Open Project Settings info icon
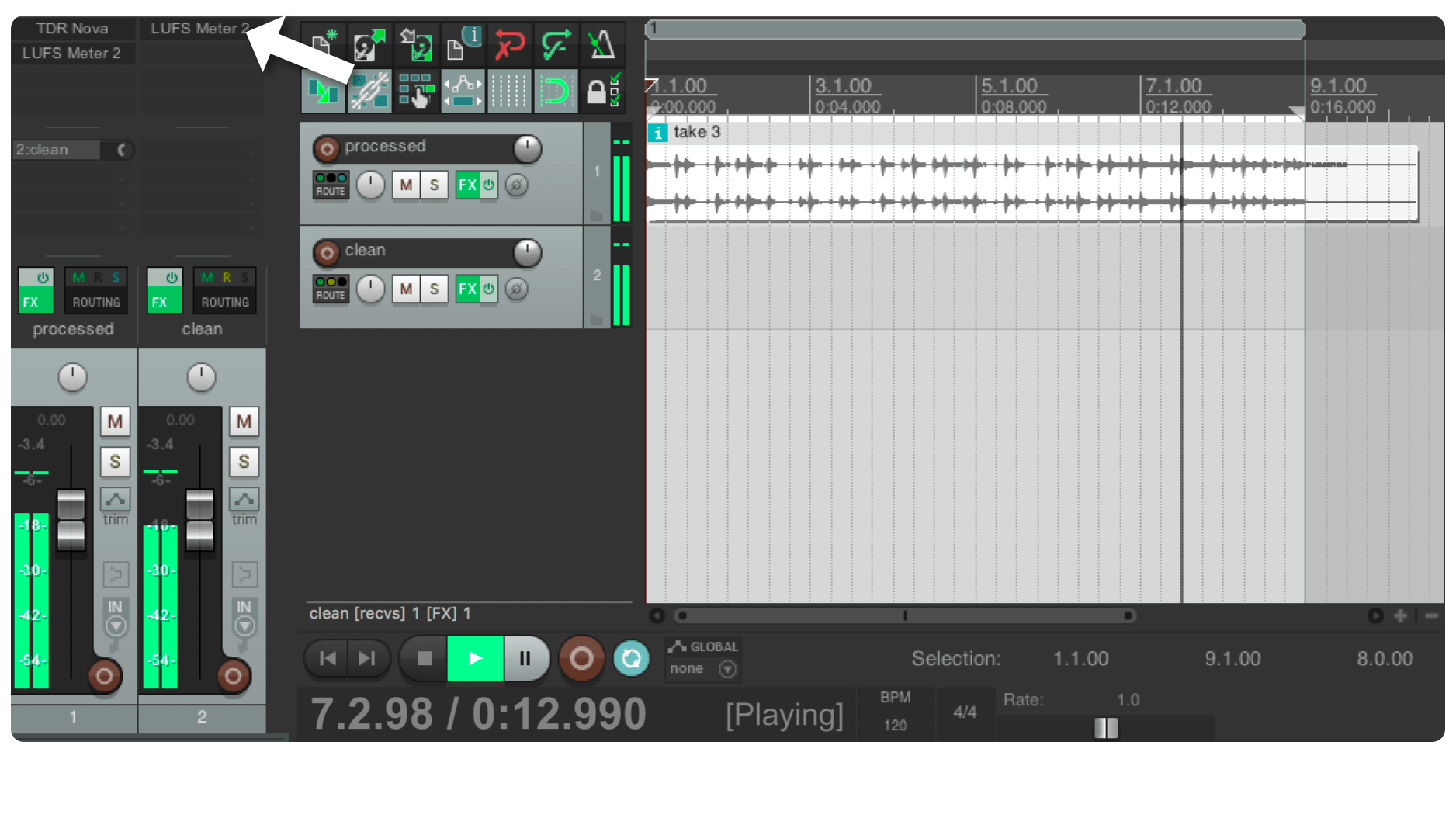 pos(463,44)
